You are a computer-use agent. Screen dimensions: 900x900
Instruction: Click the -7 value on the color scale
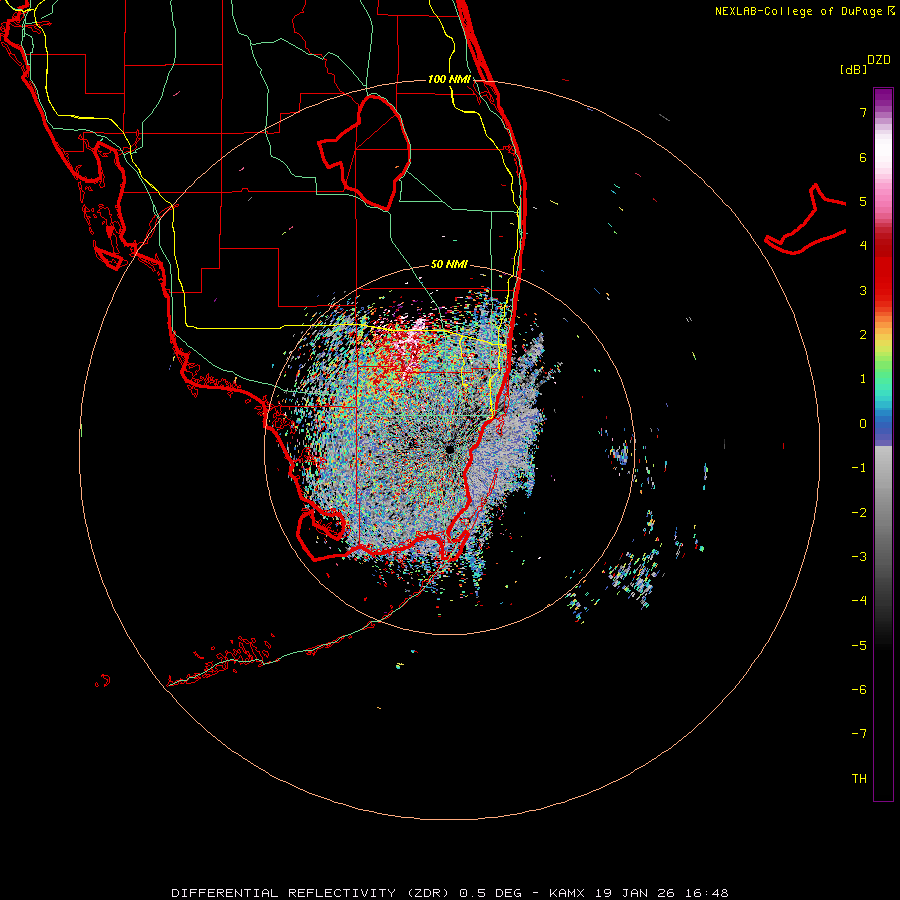click(x=859, y=734)
